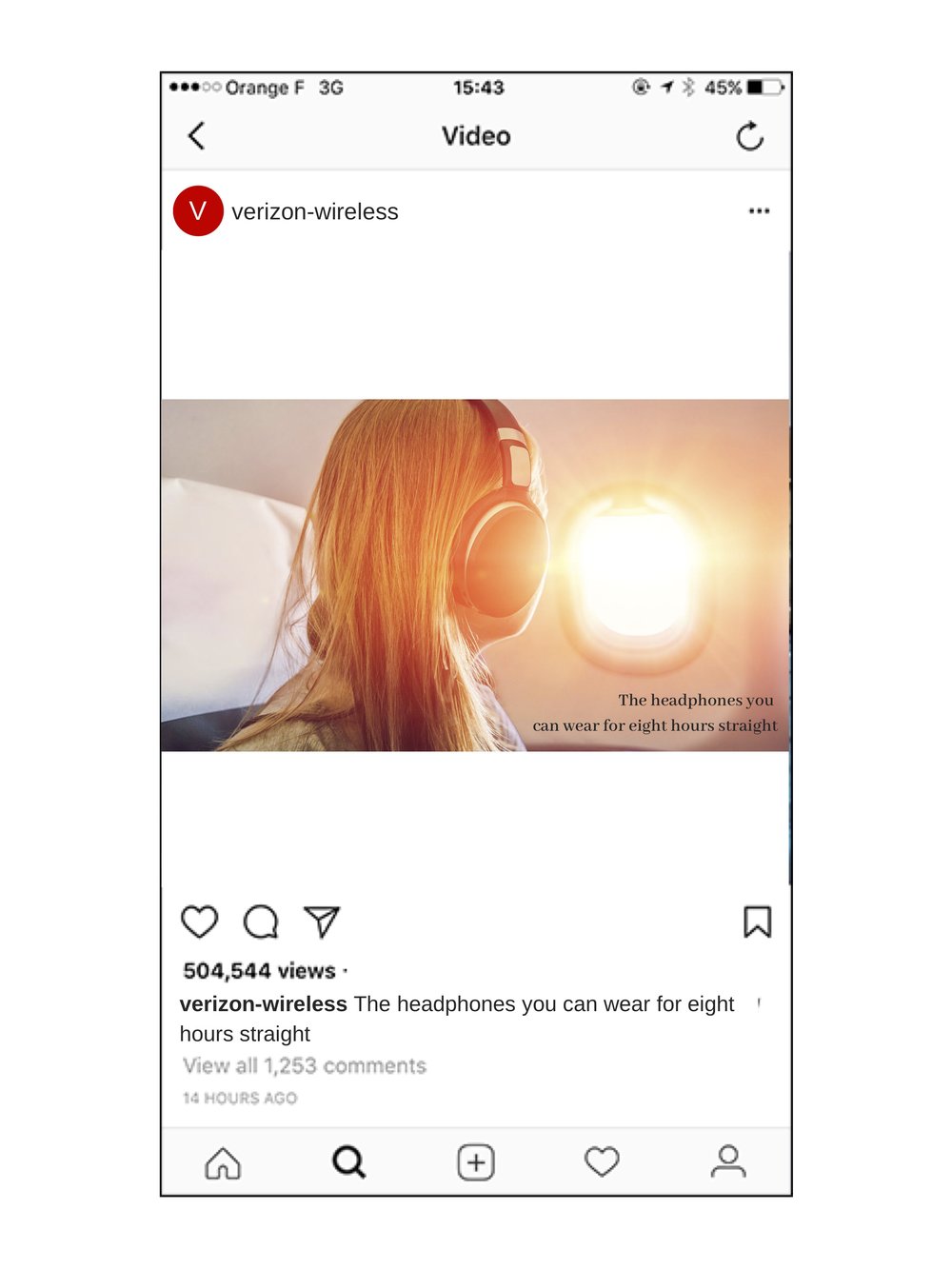952x1269 pixels.
Task: Tap the back arrow in header
Action: point(196,136)
